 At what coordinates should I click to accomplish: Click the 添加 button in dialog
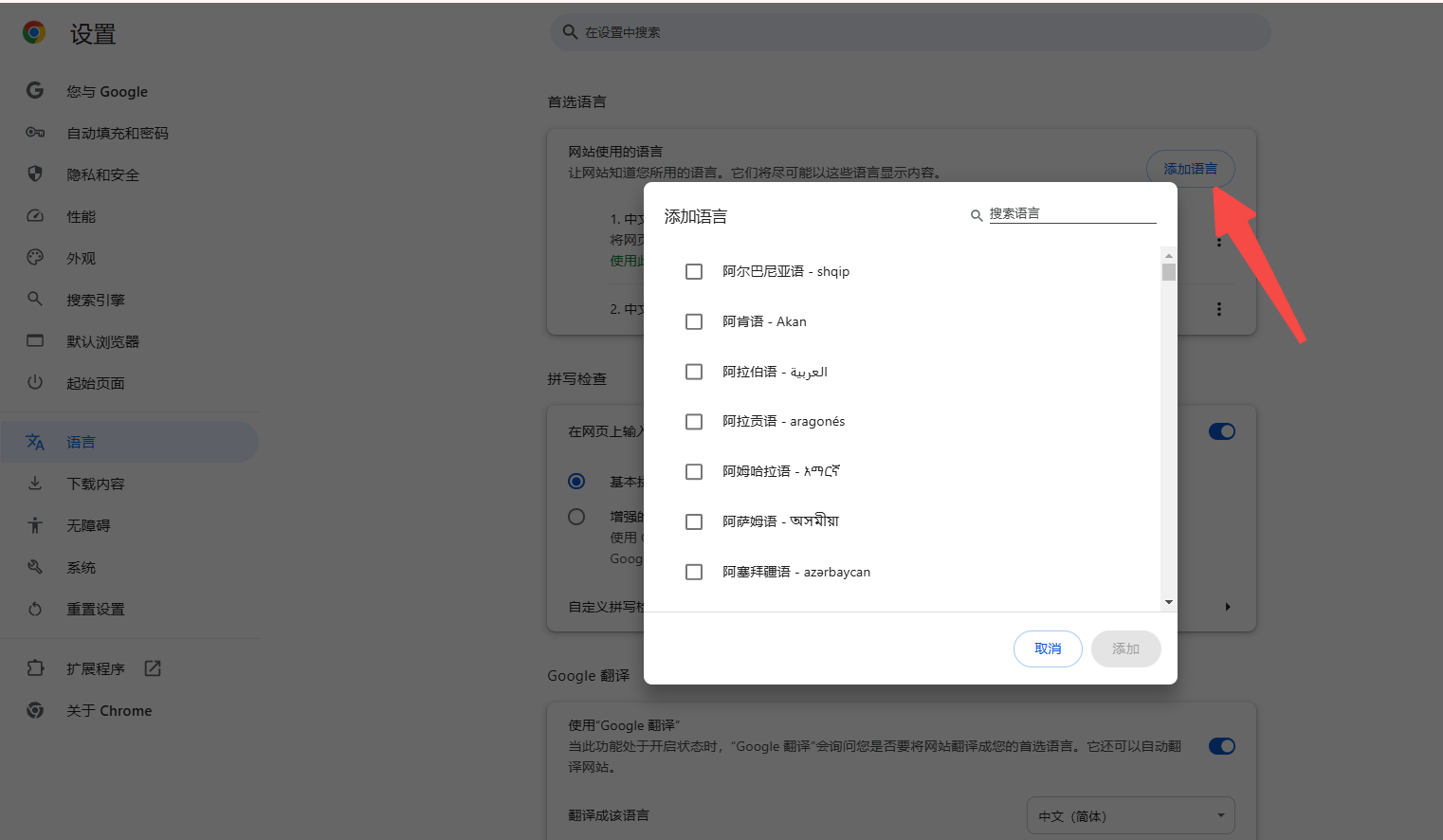(1125, 648)
